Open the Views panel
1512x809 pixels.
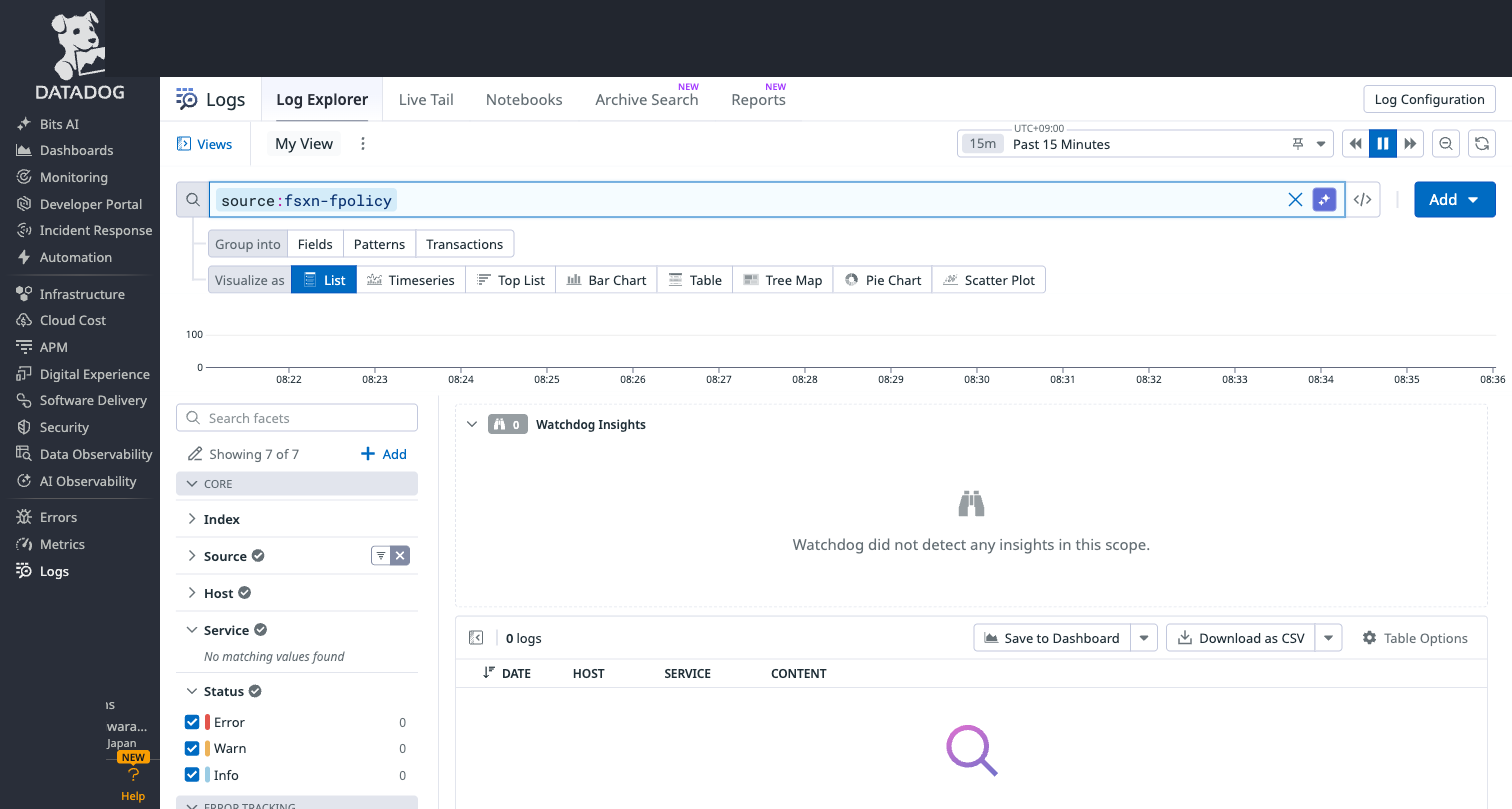(205, 144)
